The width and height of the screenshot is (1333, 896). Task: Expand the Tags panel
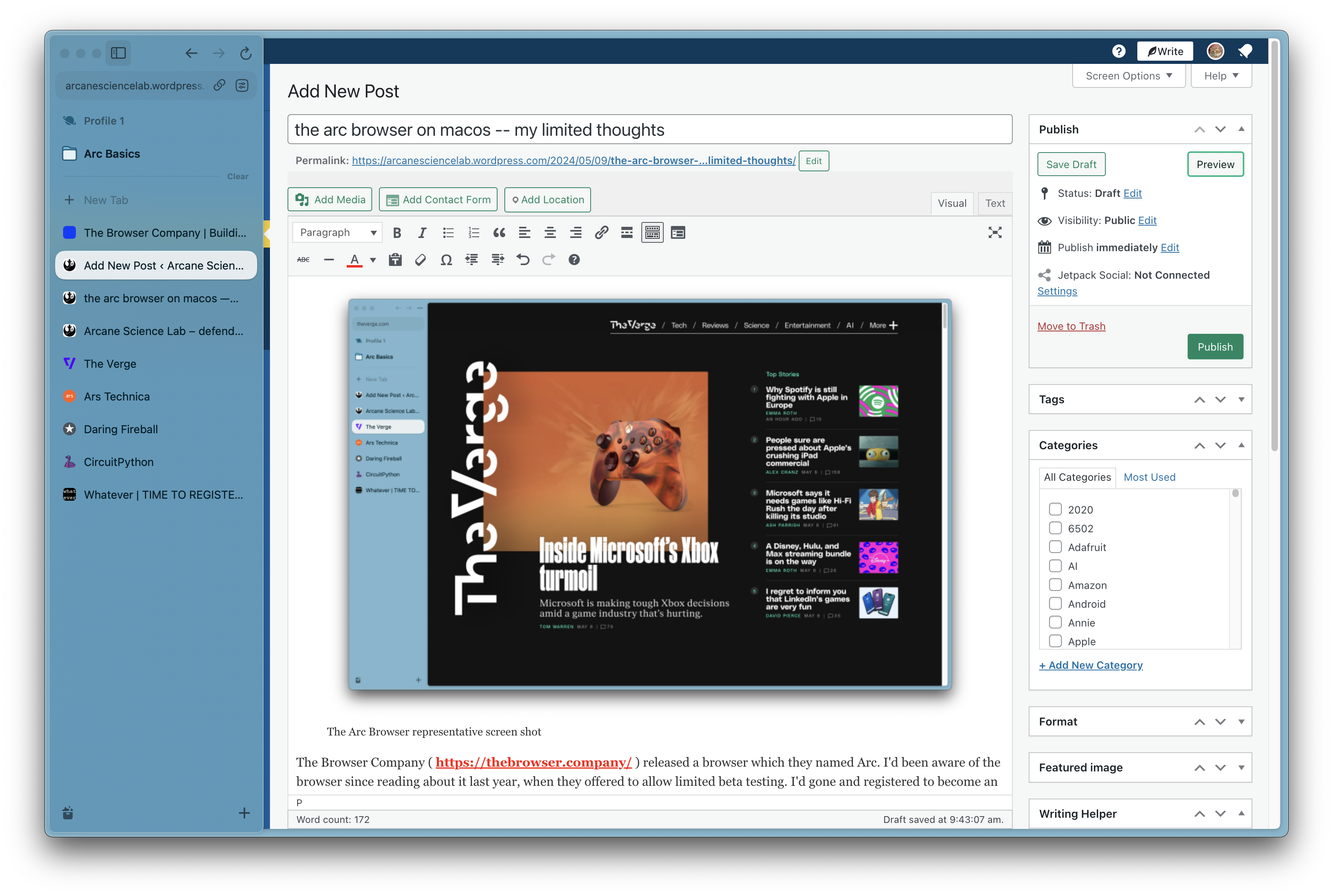(x=1241, y=399)
